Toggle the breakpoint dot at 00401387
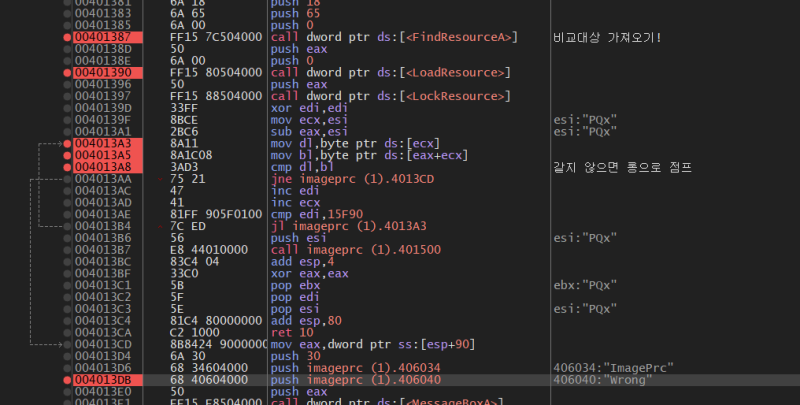The width and height of the screenshot is (800, 405). pyautogui.click(x=67, y=37)
